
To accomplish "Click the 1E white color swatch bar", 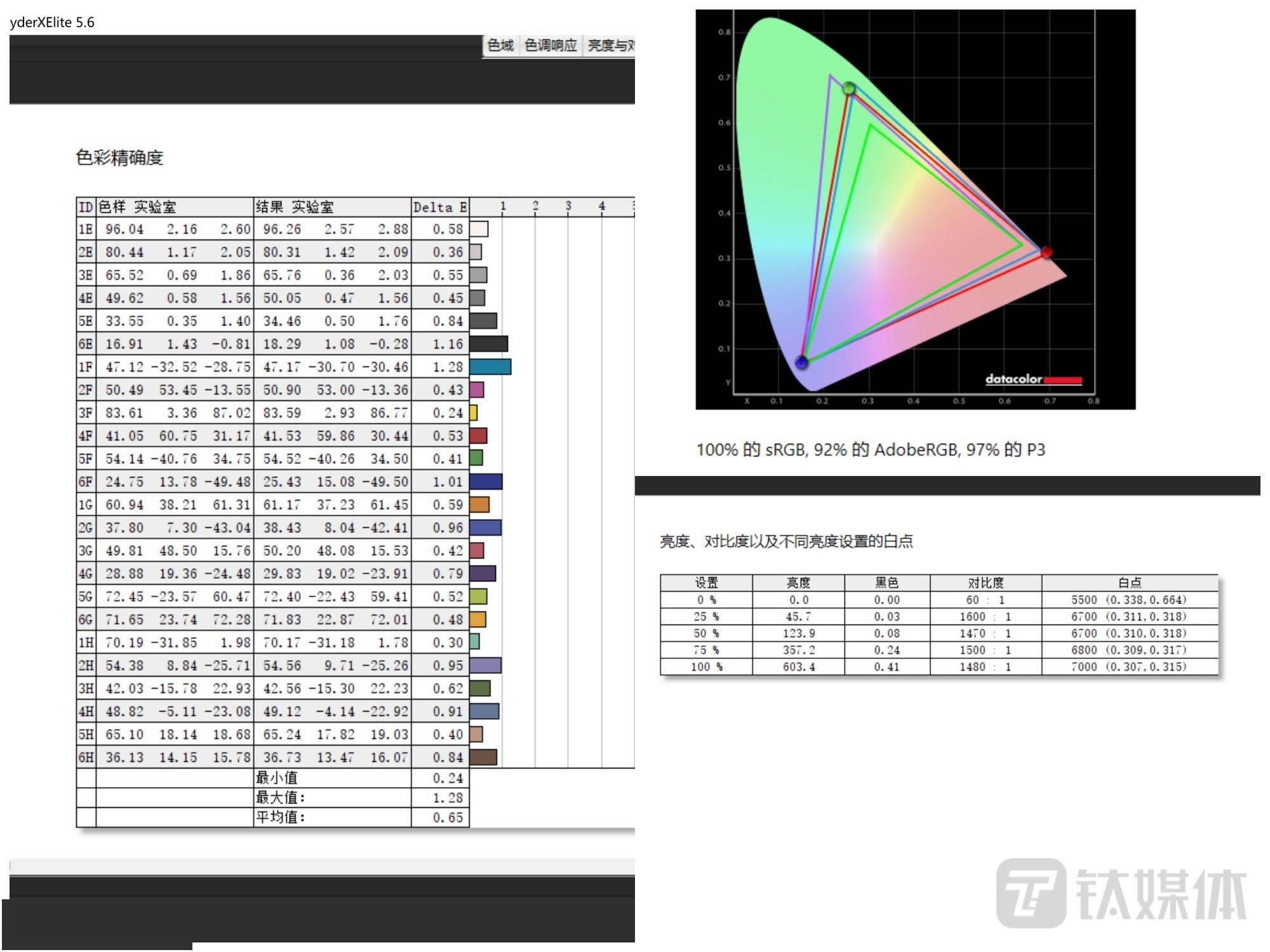I will click(x=479, y=229).
